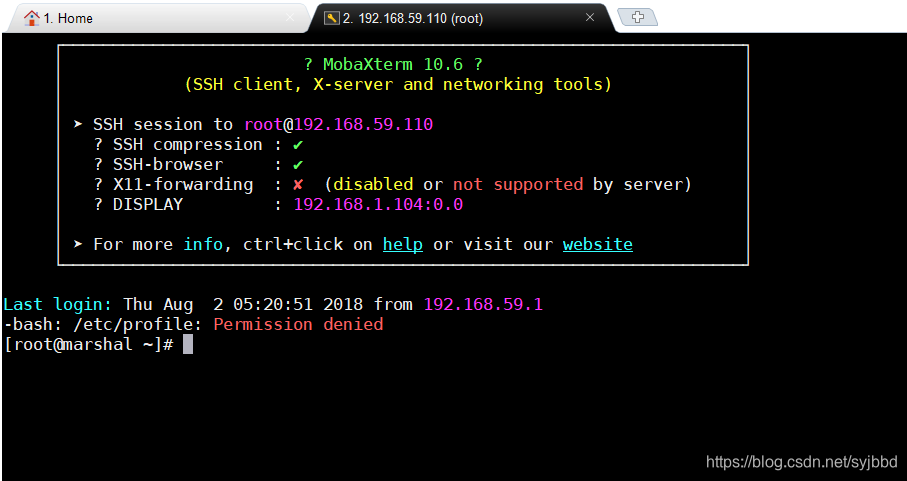Click the SSH session tab icon
This screenshot has height=481, width=907.
pos(331,18)
